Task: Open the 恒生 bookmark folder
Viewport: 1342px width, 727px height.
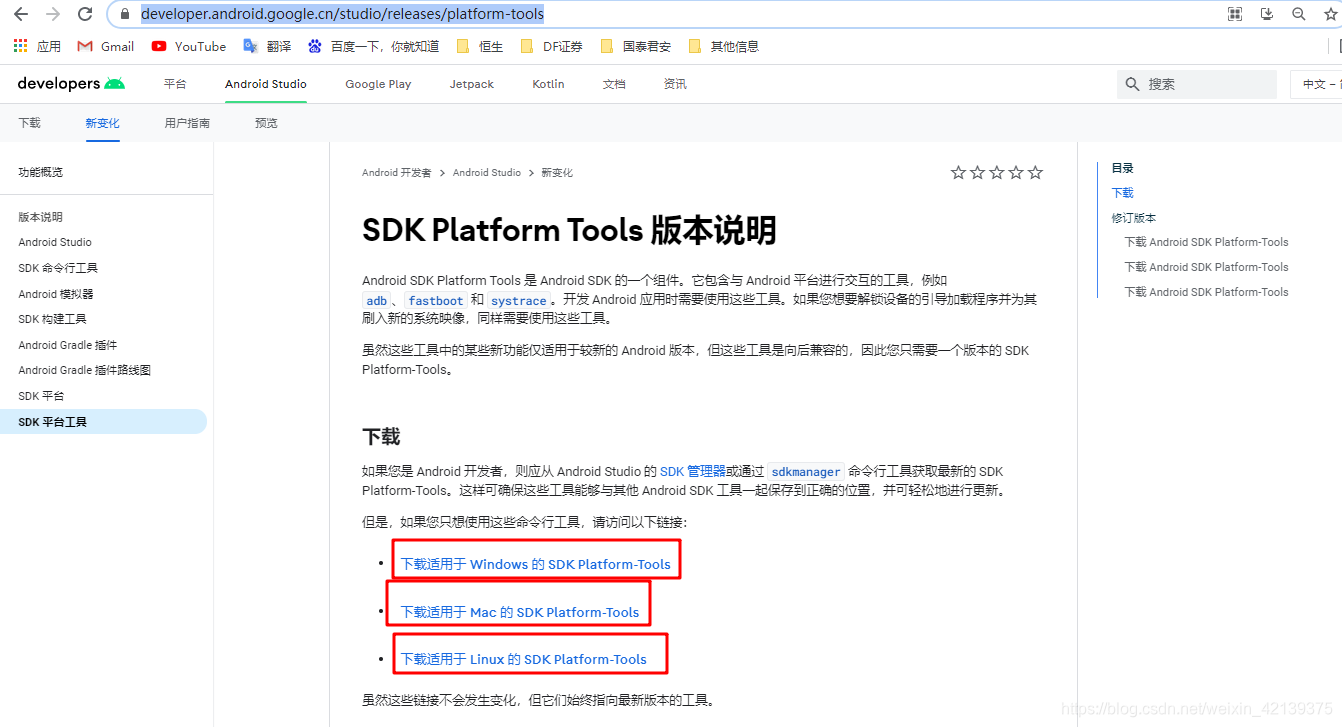Action: pos(480,46)
